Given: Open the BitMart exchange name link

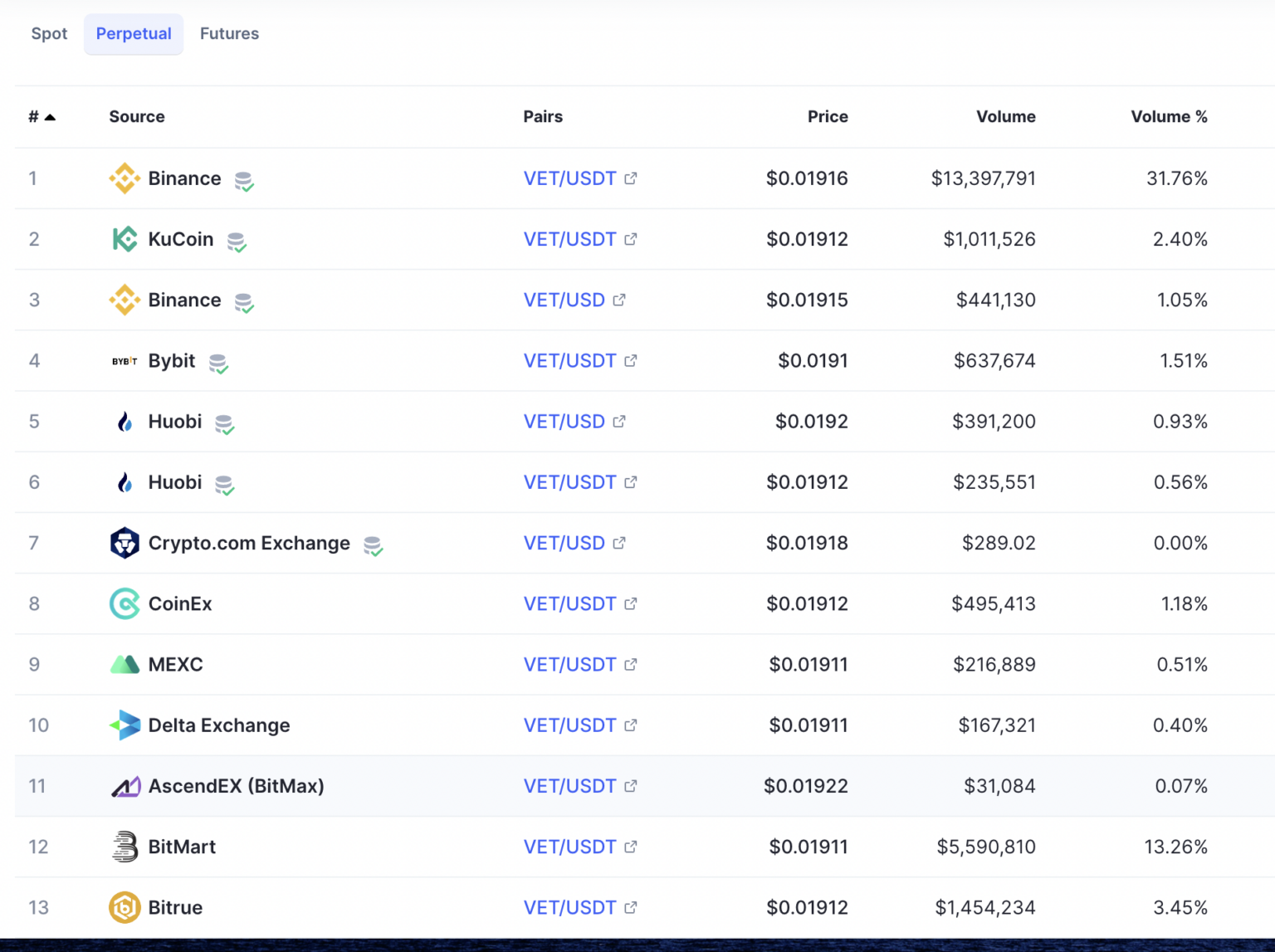Looking at the screenshot, I should point(182,847).
